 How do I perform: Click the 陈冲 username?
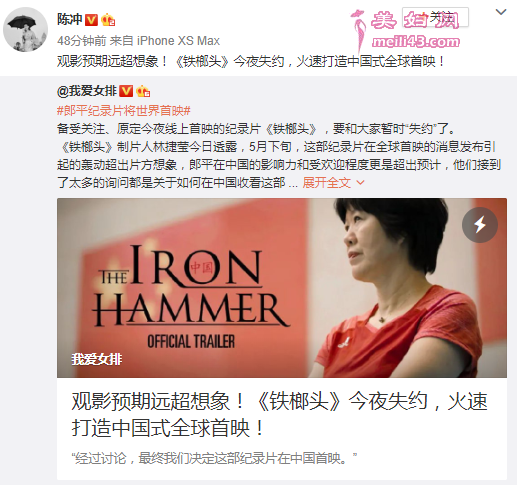click(x=69, y=20)
